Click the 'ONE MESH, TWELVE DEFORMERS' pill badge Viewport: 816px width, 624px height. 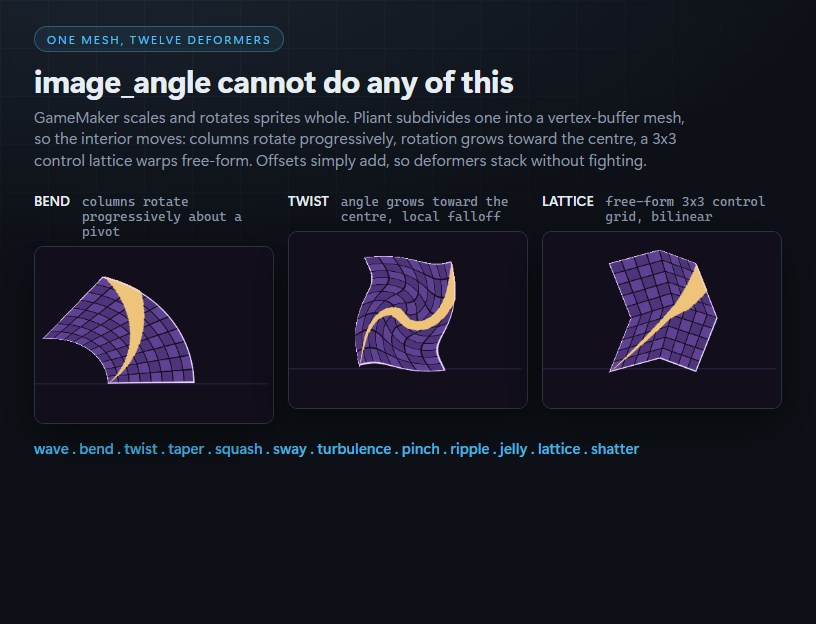click(x=159, y=40)
